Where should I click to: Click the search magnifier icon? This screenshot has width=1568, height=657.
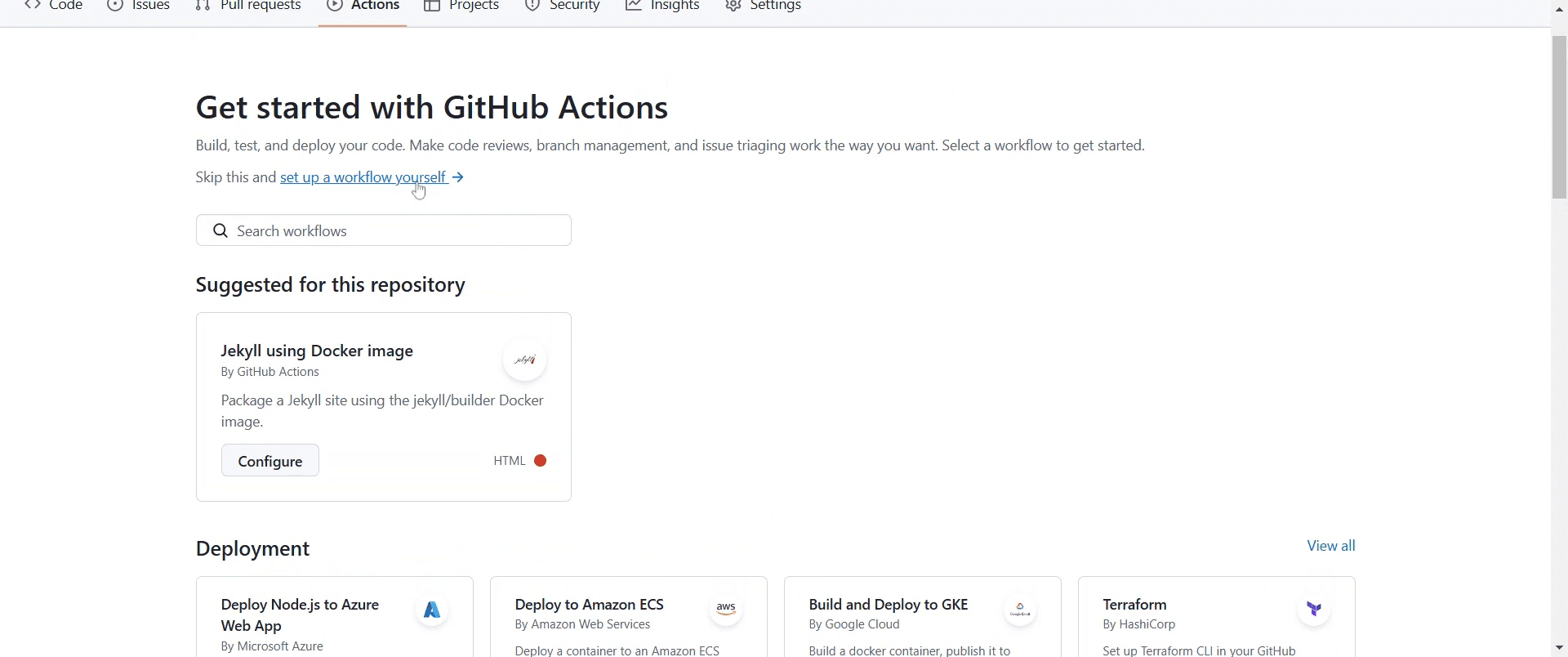point(220,231)
